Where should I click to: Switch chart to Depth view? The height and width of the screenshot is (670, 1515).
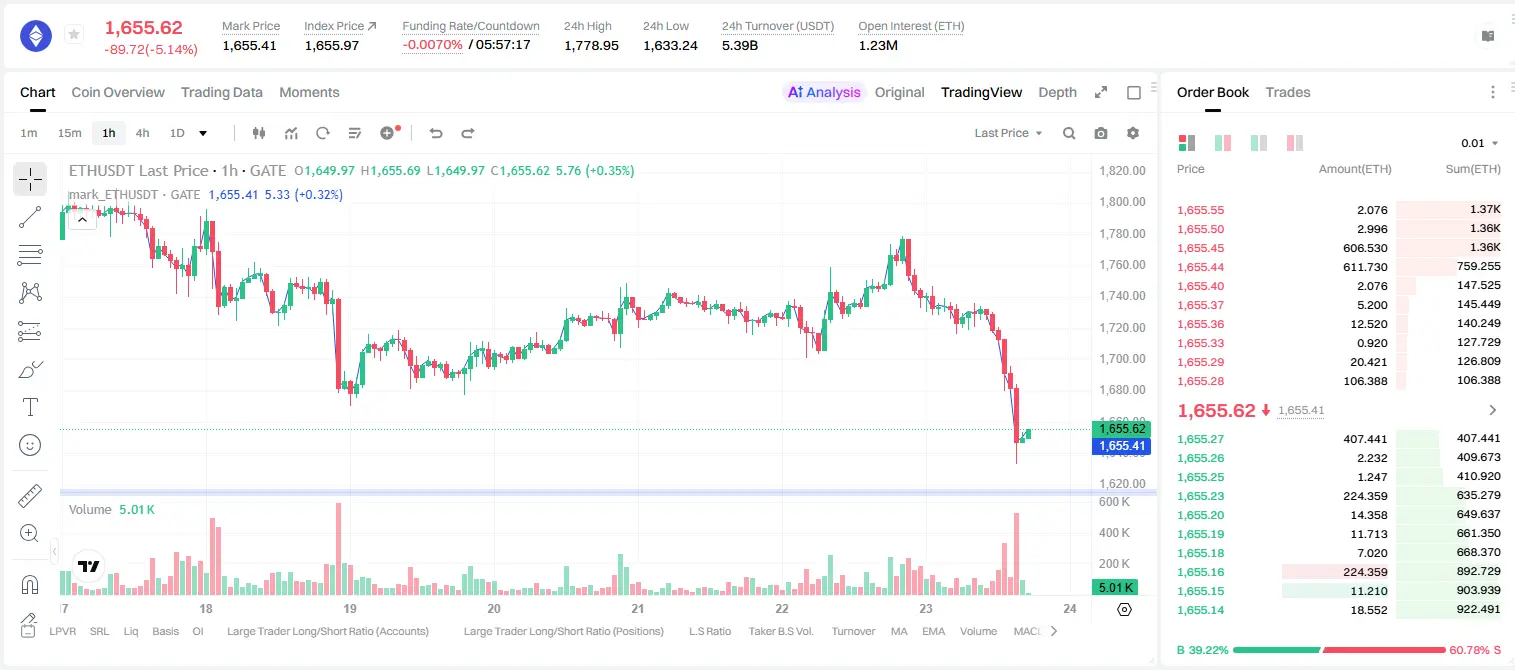1057,92
